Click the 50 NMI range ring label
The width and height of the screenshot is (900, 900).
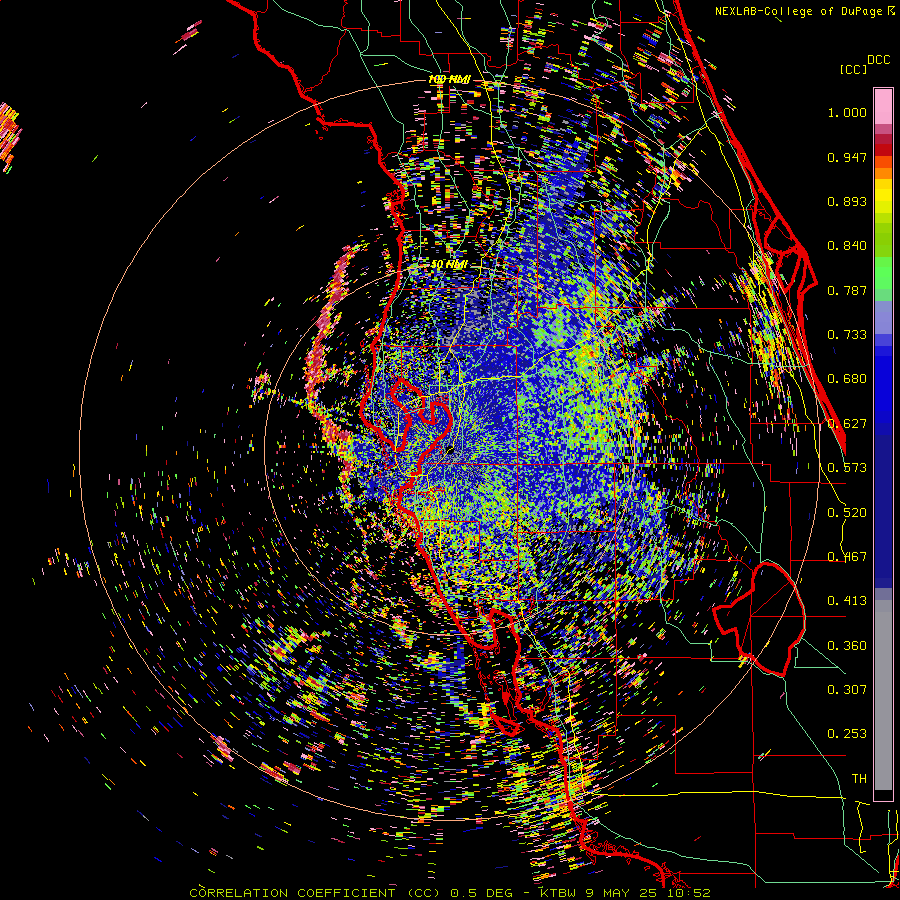point(449,265)
